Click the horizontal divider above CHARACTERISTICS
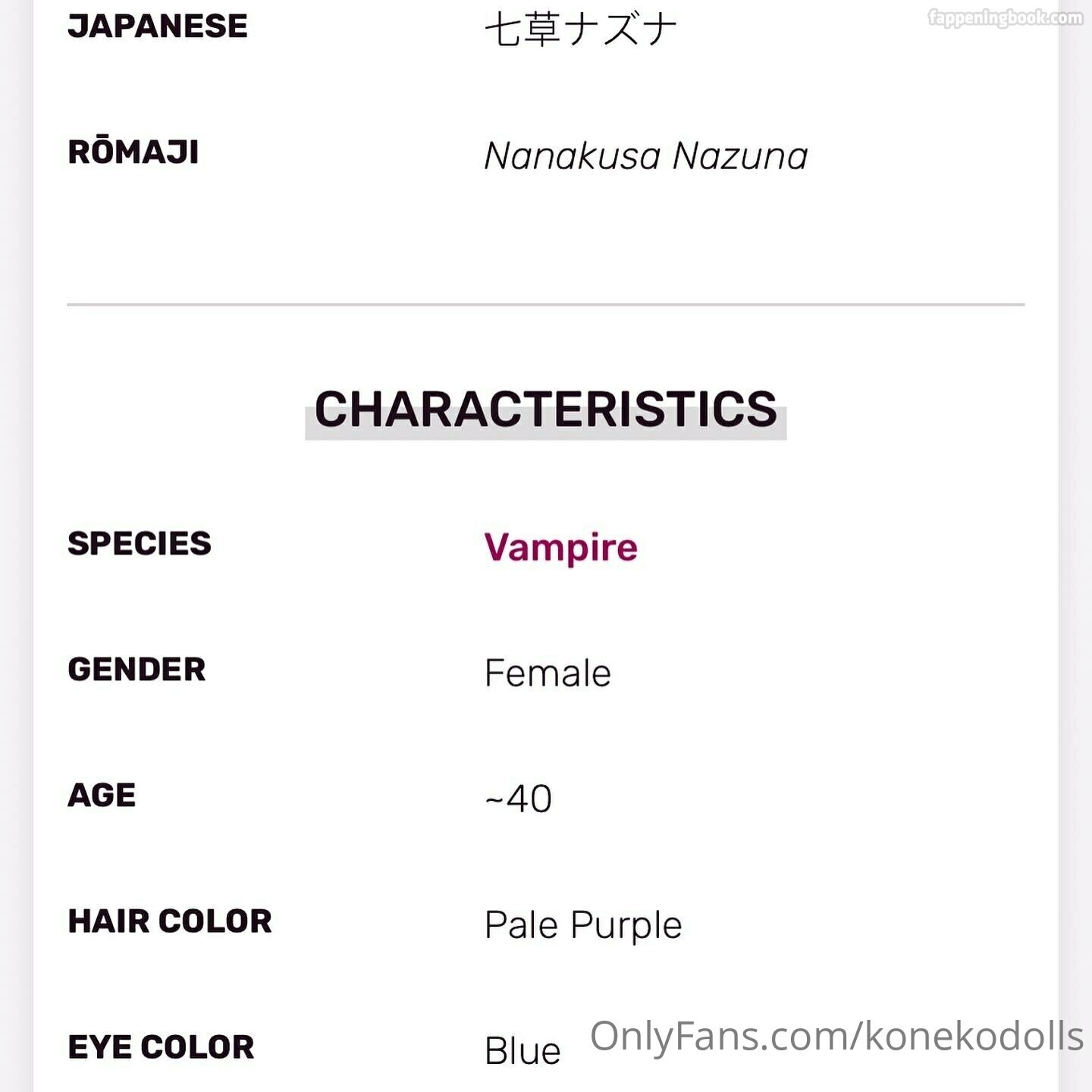 (545, 305)
